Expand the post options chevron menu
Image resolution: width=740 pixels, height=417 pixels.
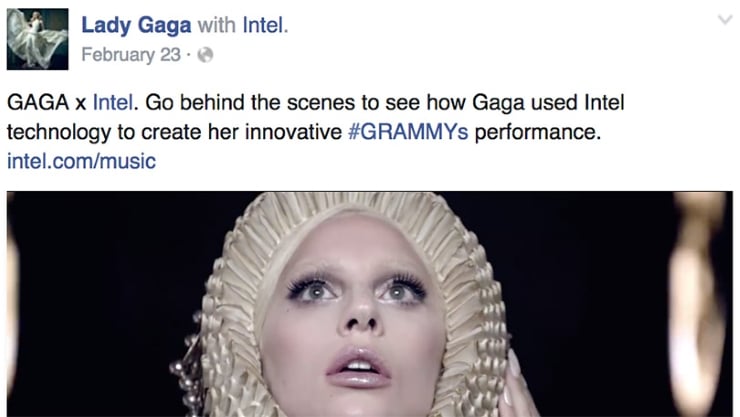coord(724,20)
